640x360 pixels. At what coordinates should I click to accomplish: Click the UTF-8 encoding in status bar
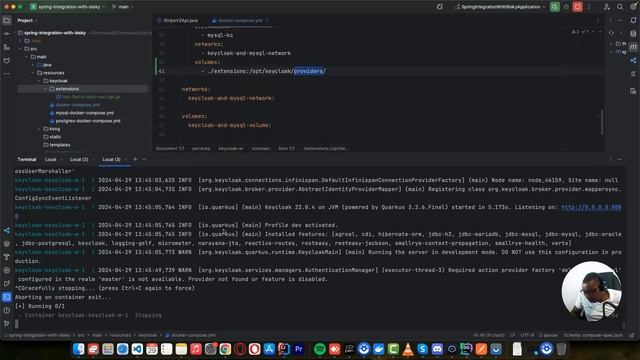click(527, 335)
